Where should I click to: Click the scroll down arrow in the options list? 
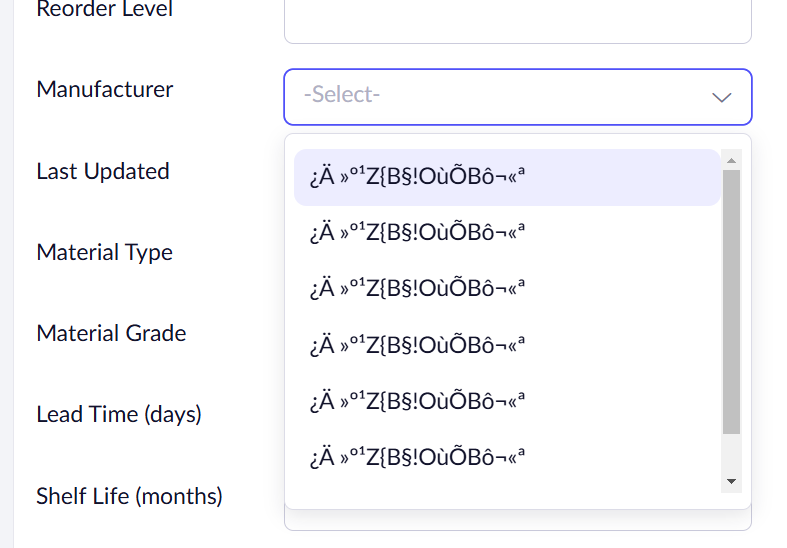731,482
